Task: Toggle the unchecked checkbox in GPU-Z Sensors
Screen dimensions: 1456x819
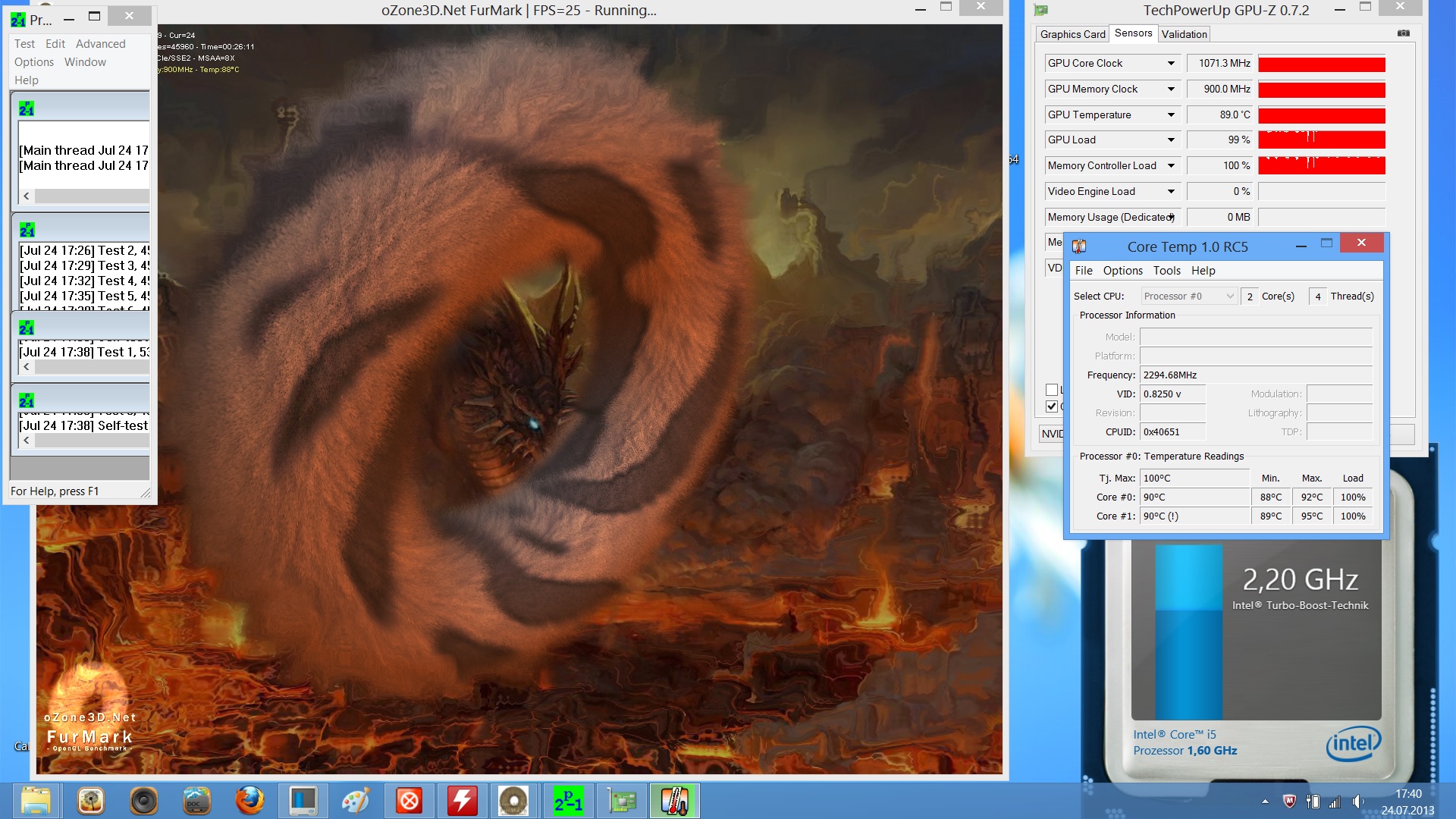Action: pyautogui.click(x=1052, y=390)
